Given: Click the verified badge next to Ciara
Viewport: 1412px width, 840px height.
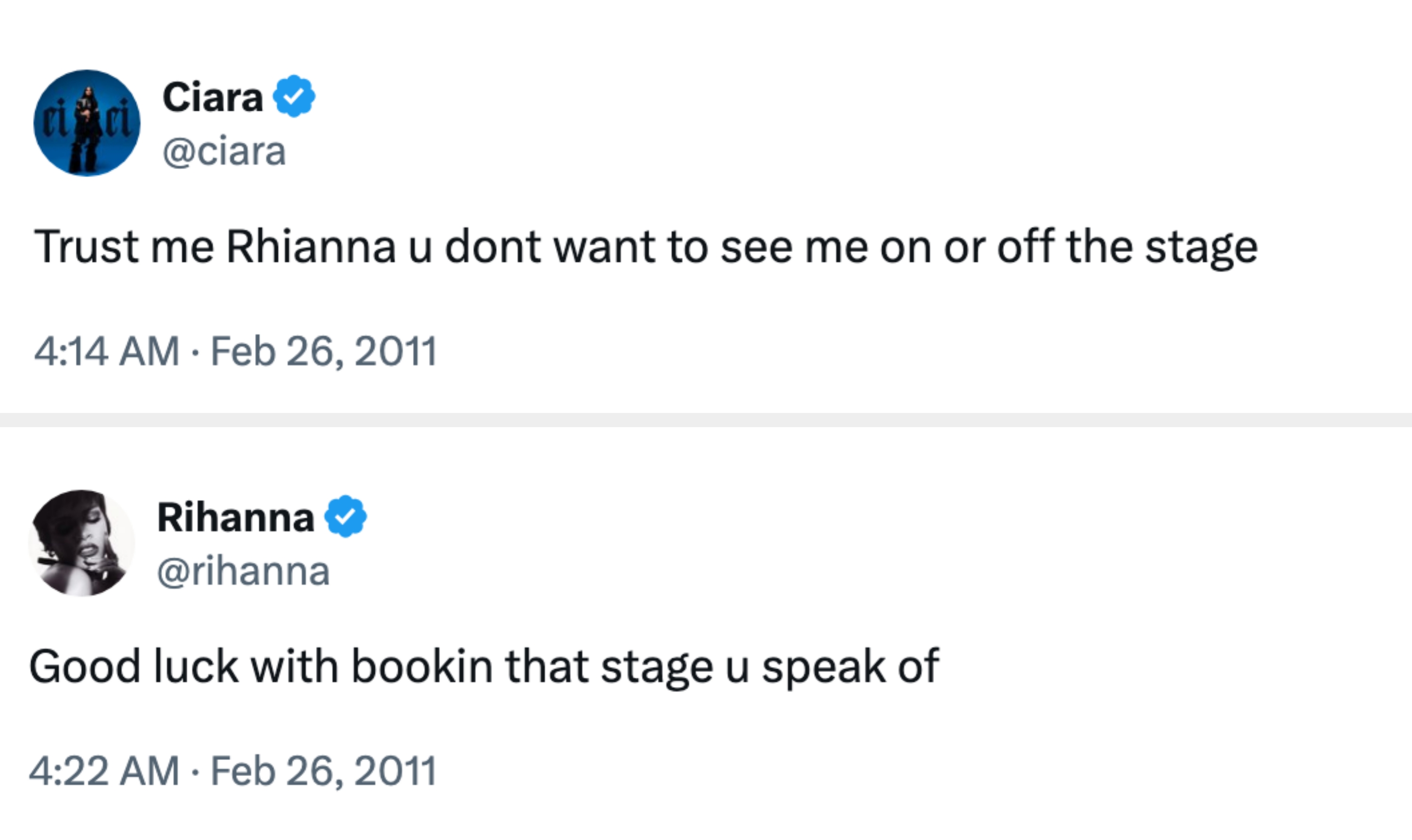Looking at the screenshot, I should click(294, 96).
